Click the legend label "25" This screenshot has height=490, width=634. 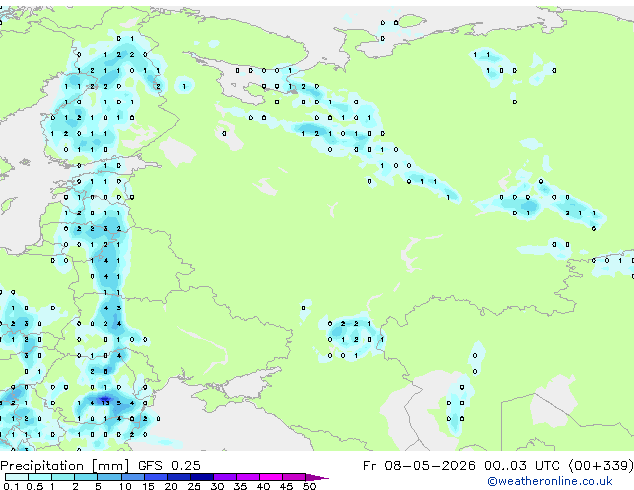tap(194, 486)
